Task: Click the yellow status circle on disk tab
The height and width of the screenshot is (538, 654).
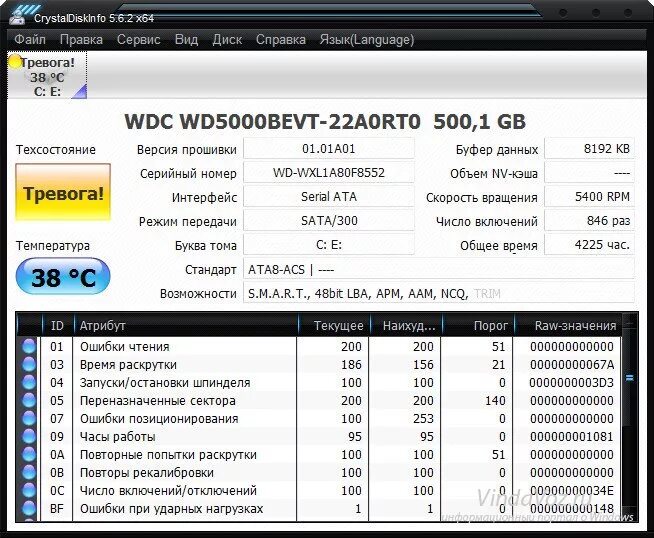Action: tap(15, 62)
